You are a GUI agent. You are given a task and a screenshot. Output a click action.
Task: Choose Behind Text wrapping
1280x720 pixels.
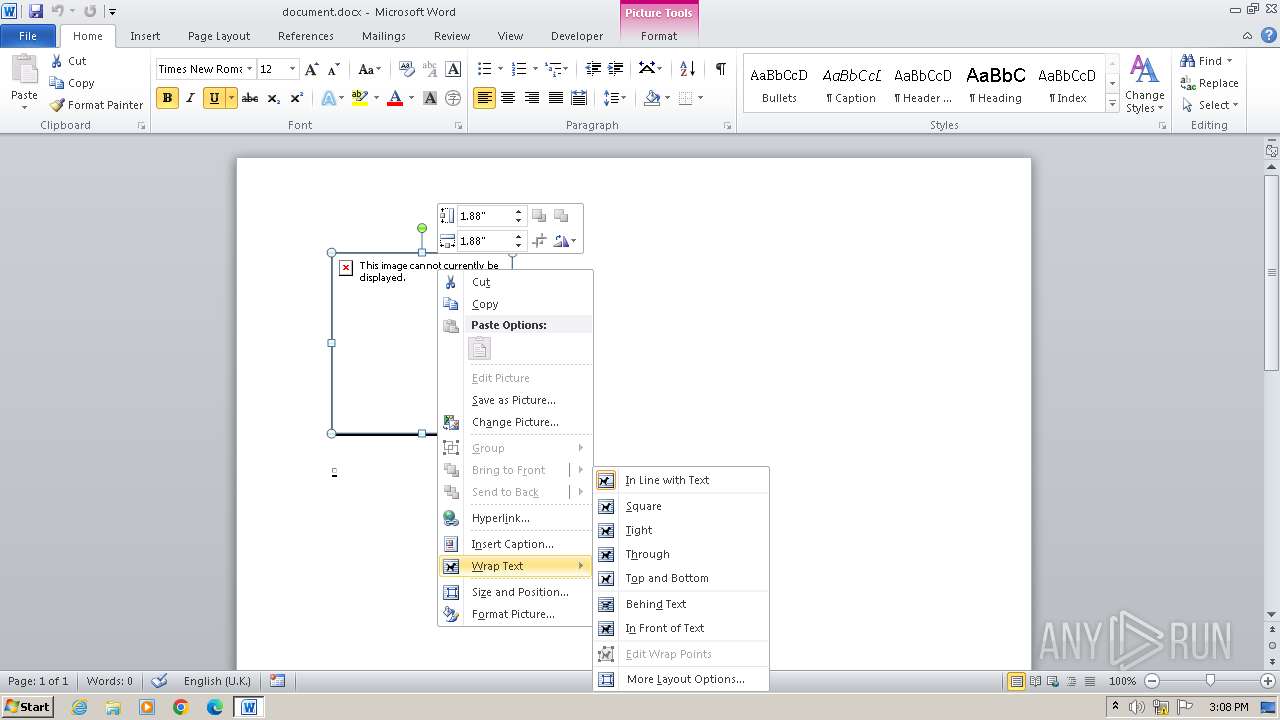point(682,604)
